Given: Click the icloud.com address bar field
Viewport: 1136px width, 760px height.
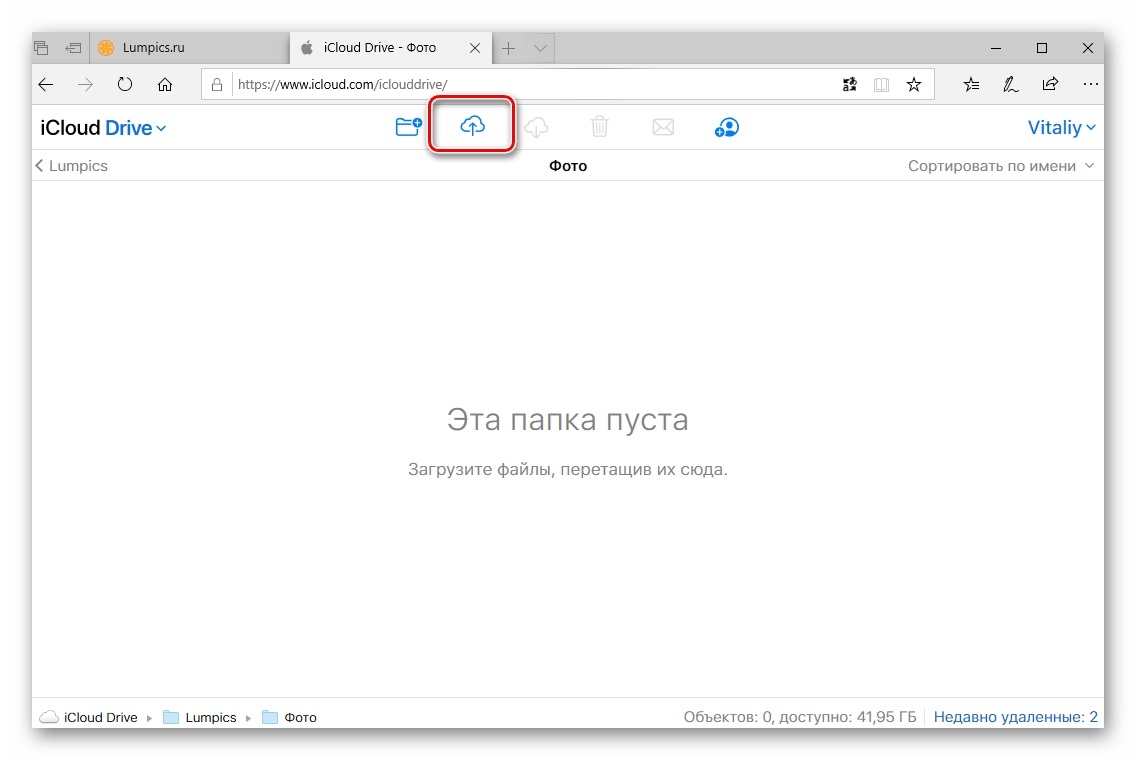Looking at the screenshot, I should pyautogui.click(x=530, y=85).
